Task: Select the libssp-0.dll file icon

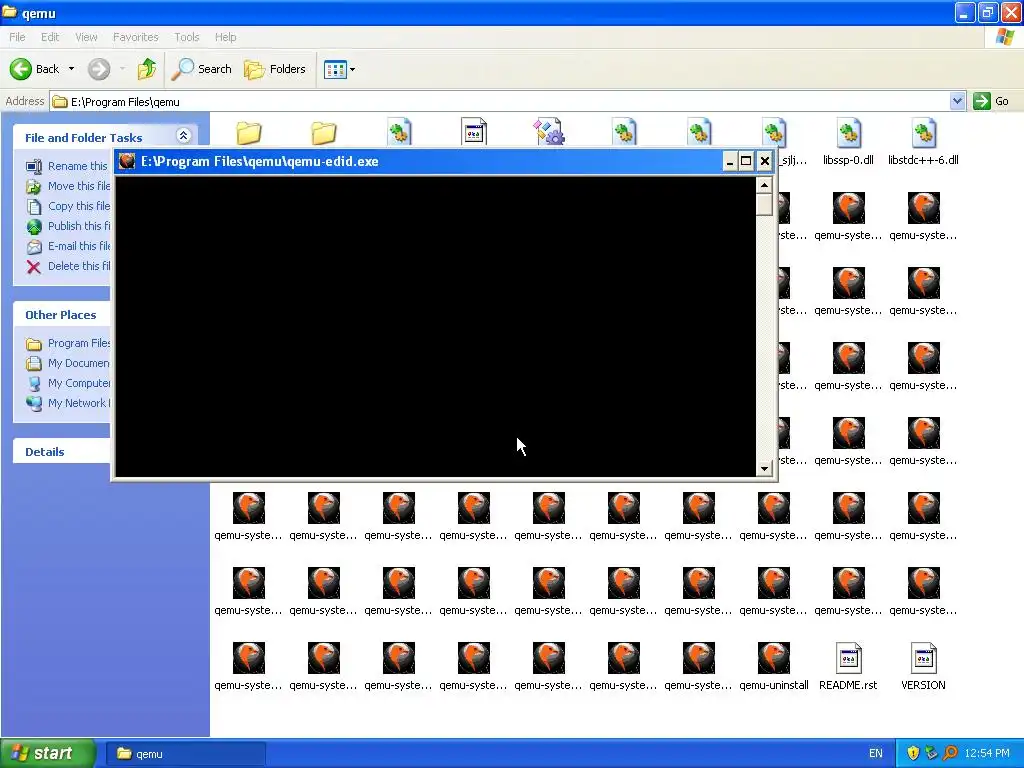Action: pyautogui.click(x=848, y=134)
